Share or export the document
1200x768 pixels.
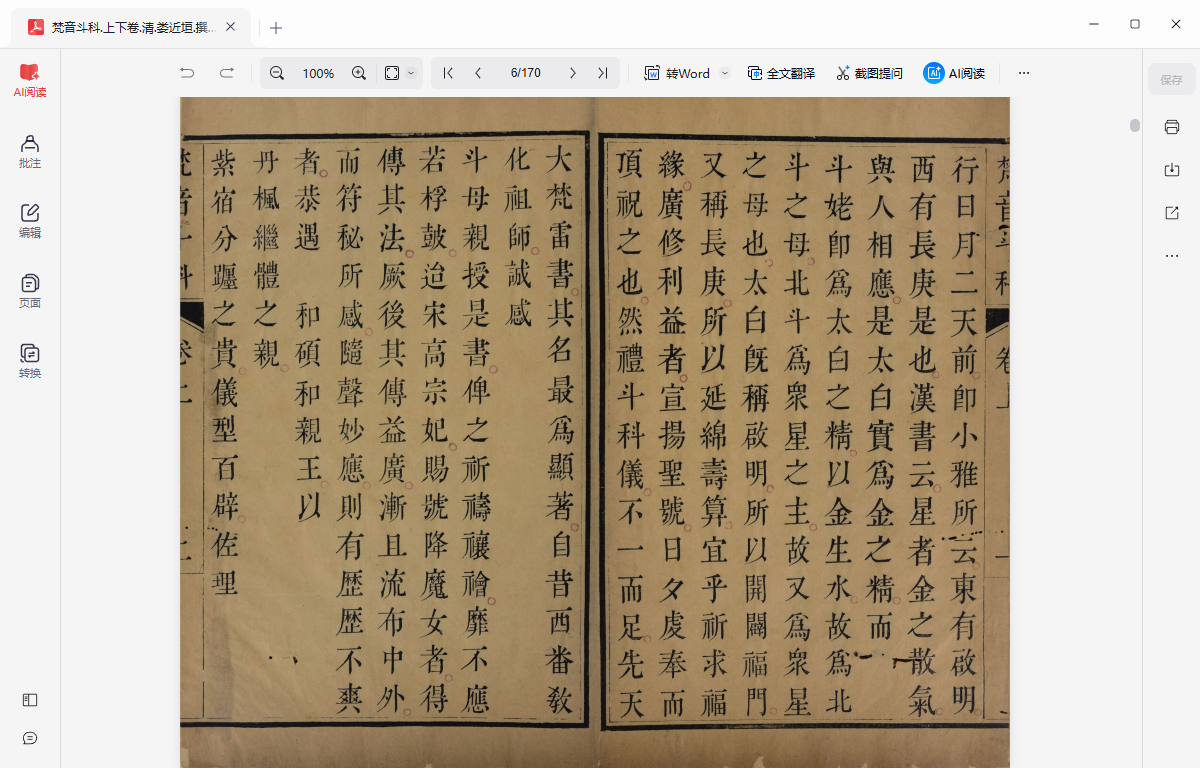(x=1172, y=213)
